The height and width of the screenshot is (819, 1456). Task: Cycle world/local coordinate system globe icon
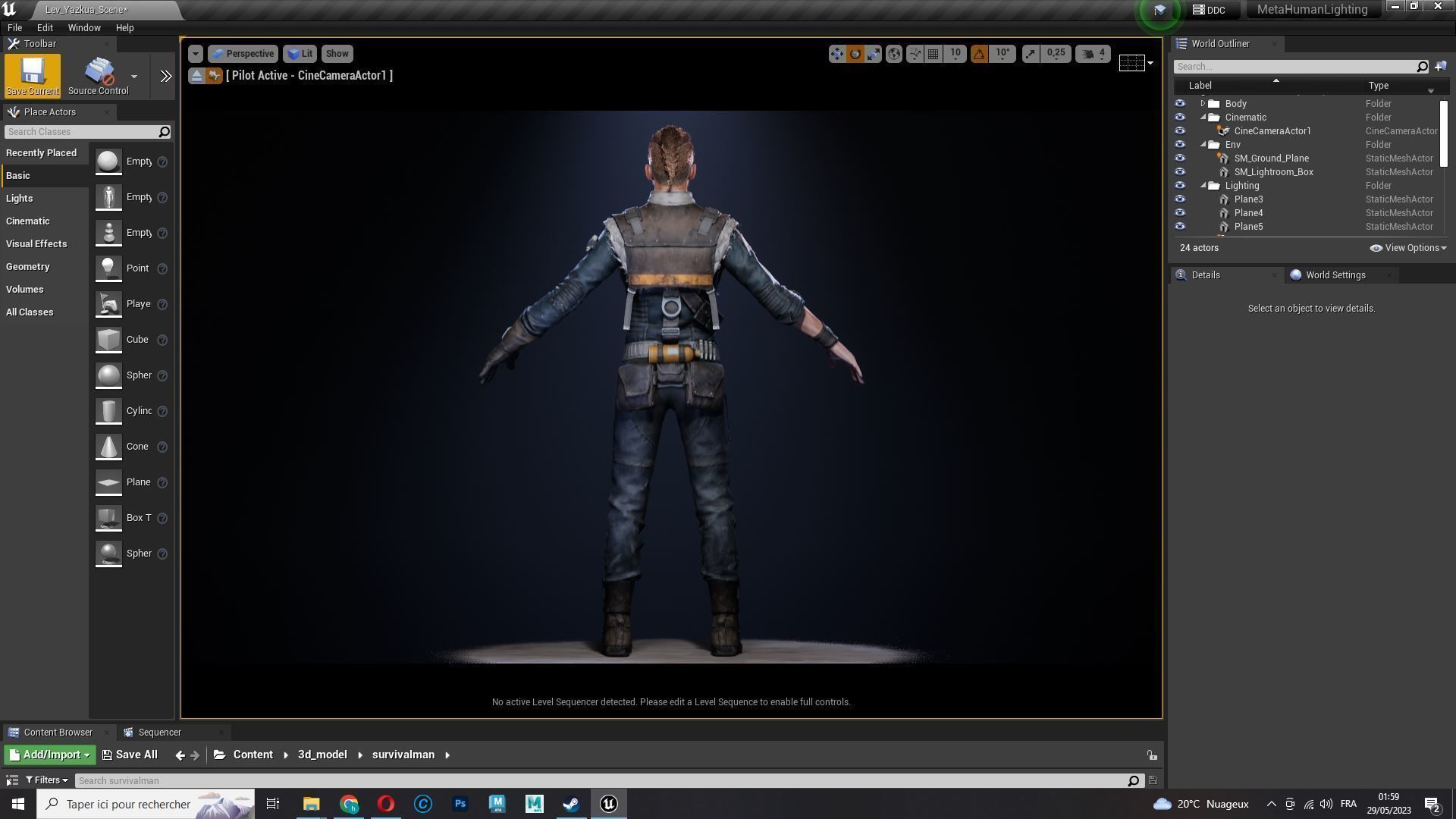894,54
